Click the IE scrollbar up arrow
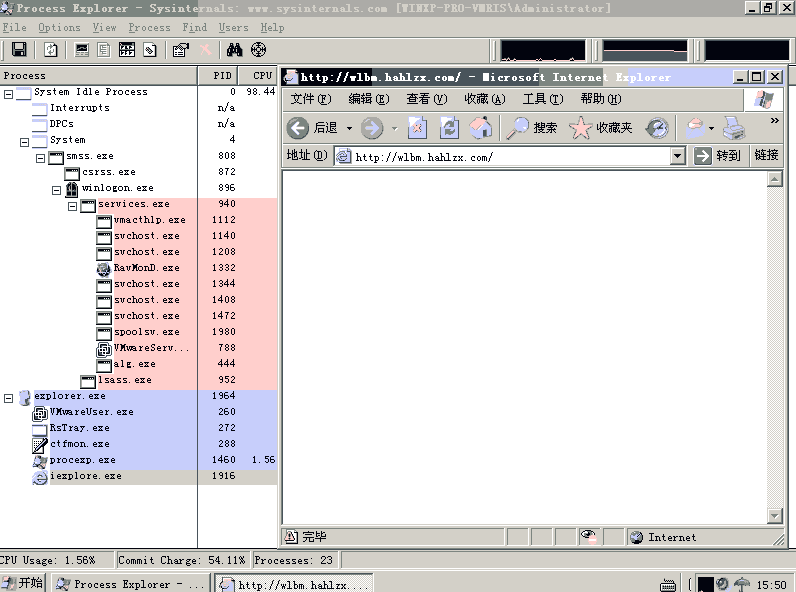796x592 pixels. coord(774,179)
